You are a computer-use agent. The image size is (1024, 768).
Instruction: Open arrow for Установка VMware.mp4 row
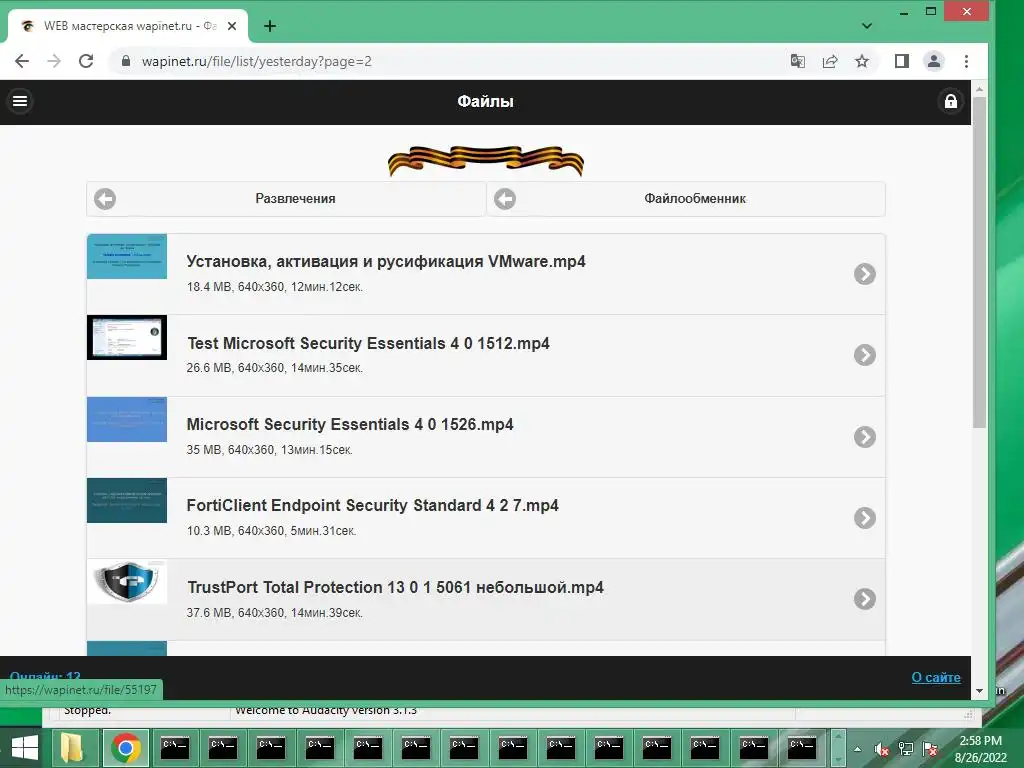pos(865,274)
